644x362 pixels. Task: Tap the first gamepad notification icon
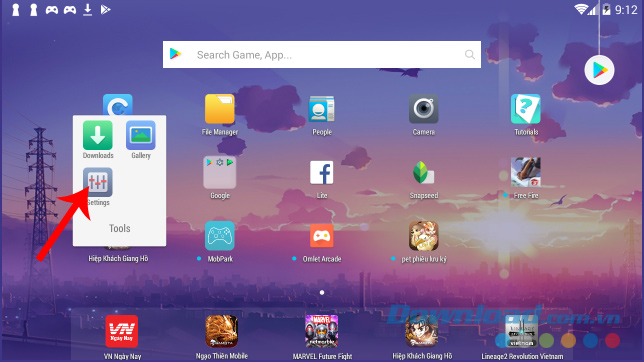[x=52, y=10]
